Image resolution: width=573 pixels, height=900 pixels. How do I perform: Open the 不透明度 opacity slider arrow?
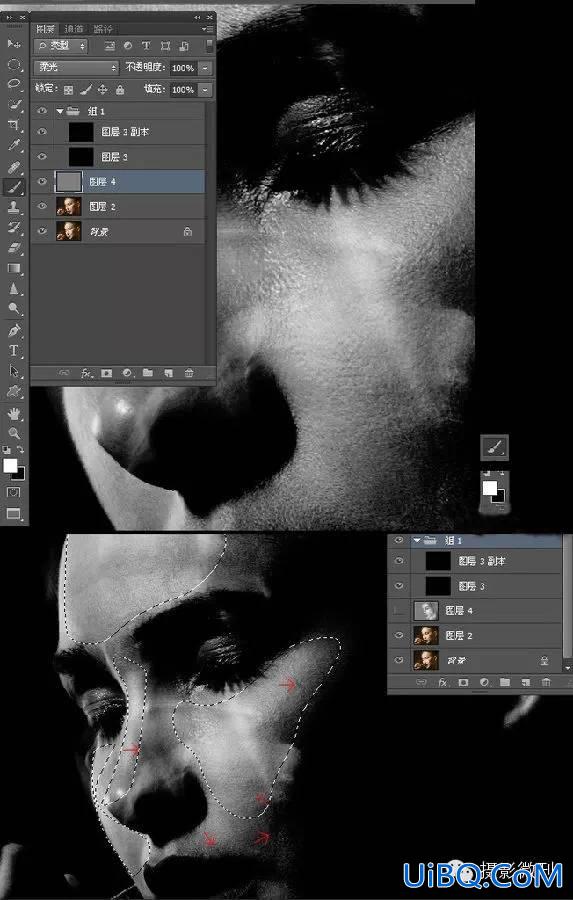tap(205, 68)
